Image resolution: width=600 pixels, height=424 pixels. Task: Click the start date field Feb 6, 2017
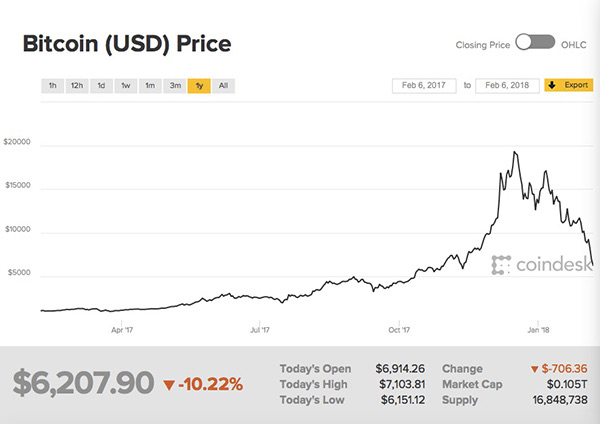point(424,86)
